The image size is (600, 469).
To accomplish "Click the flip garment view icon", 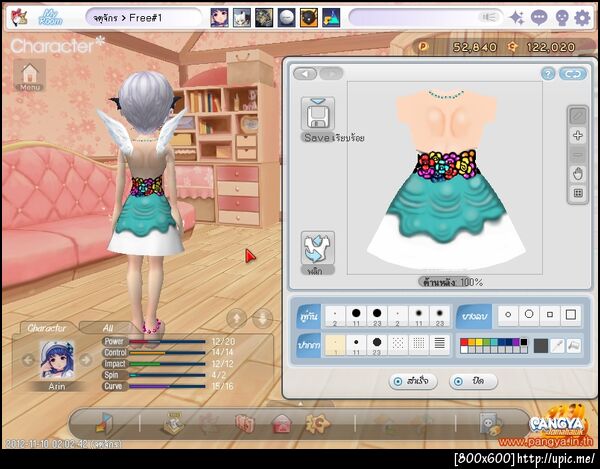I will (318, 248).
